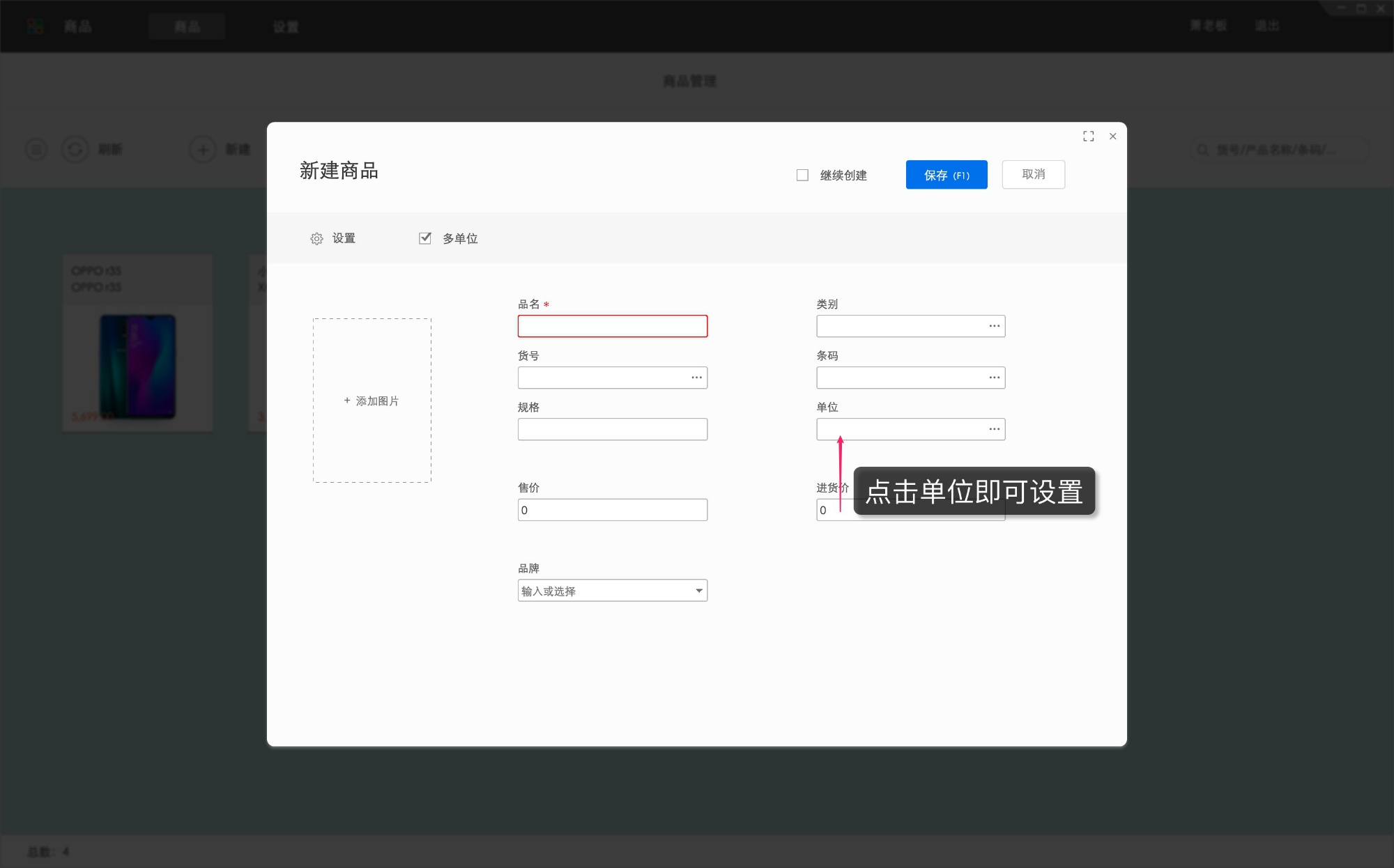
Task: Click the sale price input field
Action: 612,510
